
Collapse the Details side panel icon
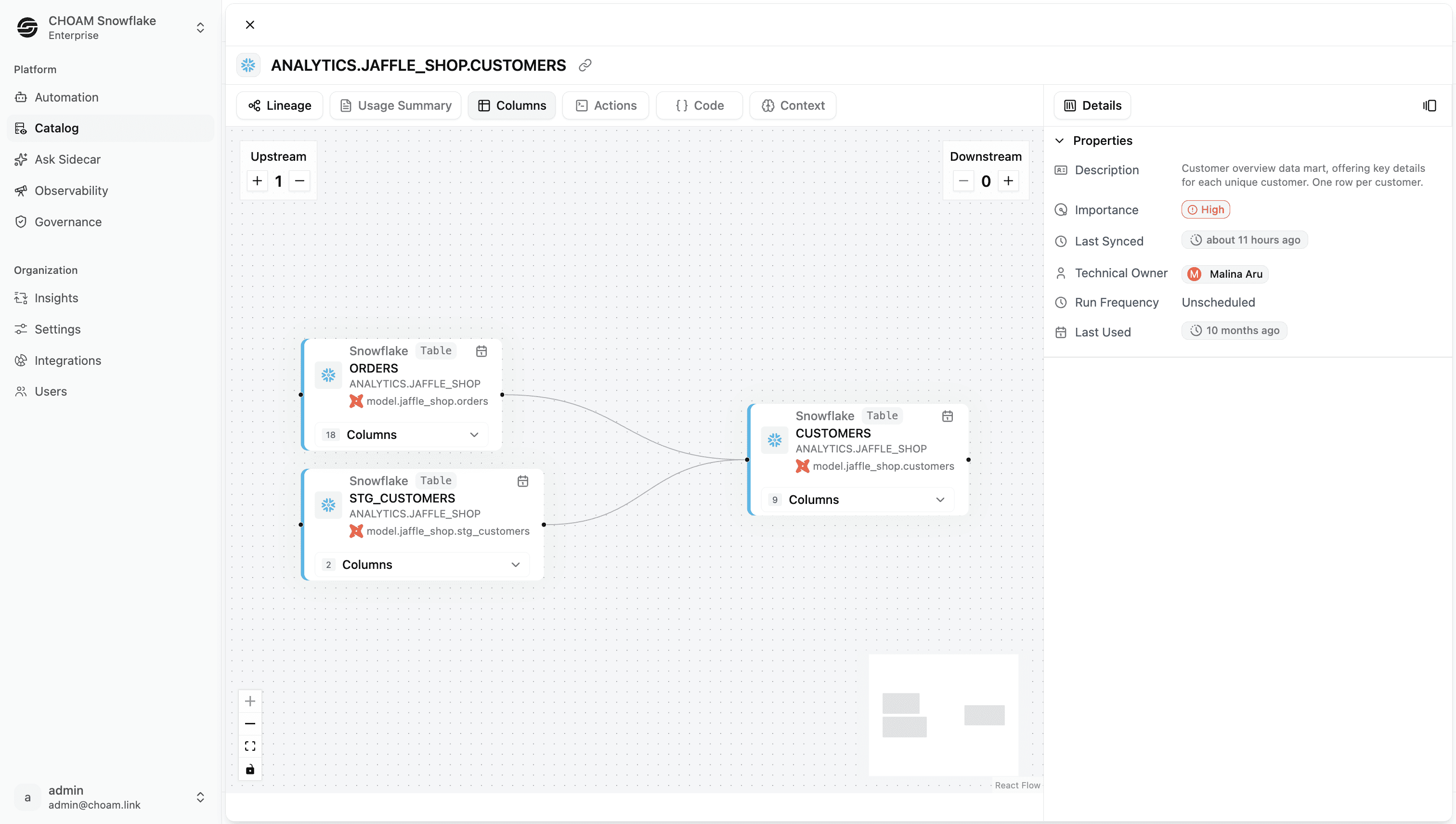pos(1430,106)
